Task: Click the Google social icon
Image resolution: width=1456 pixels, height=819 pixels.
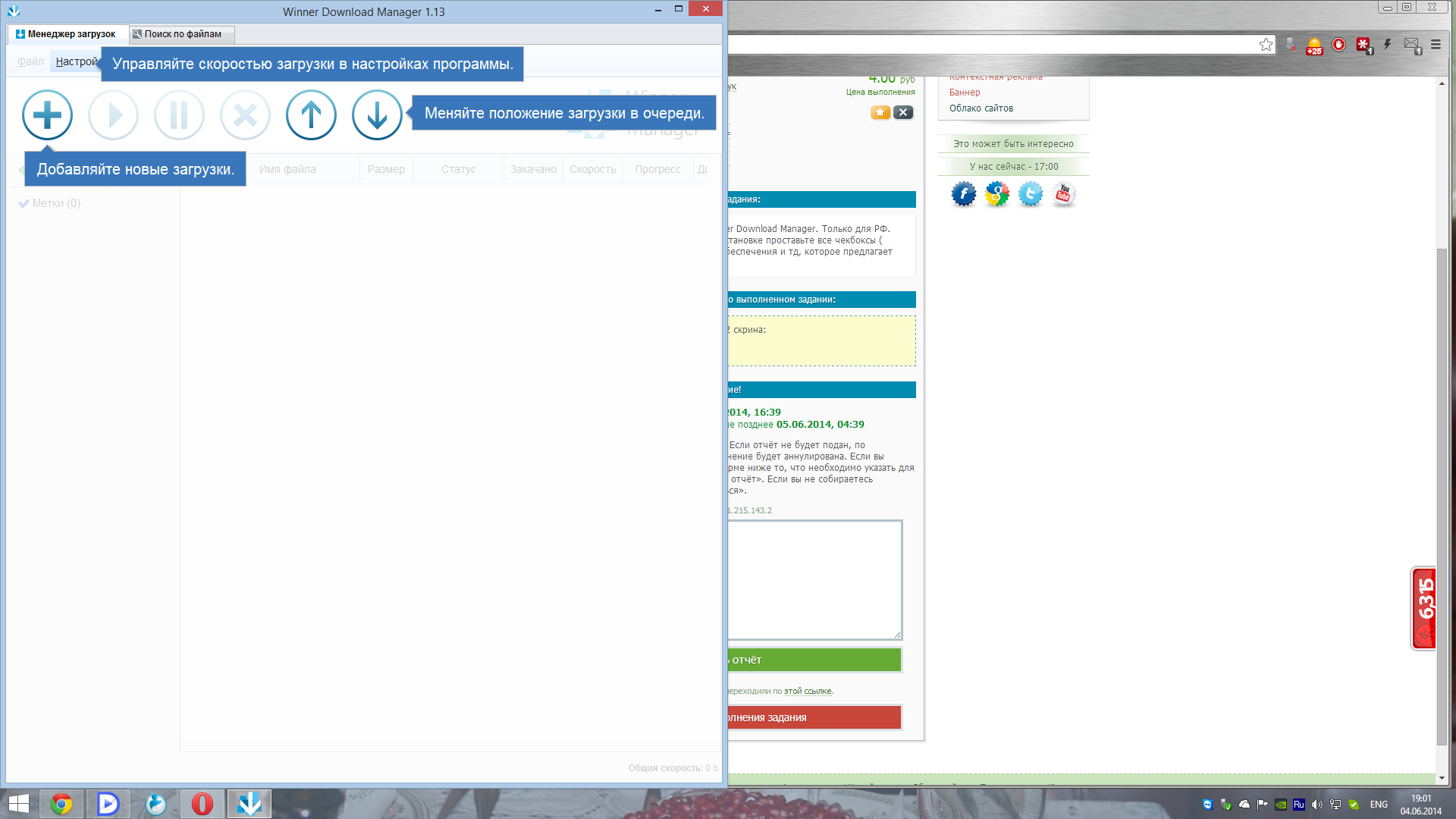Action: pos(996,194)
